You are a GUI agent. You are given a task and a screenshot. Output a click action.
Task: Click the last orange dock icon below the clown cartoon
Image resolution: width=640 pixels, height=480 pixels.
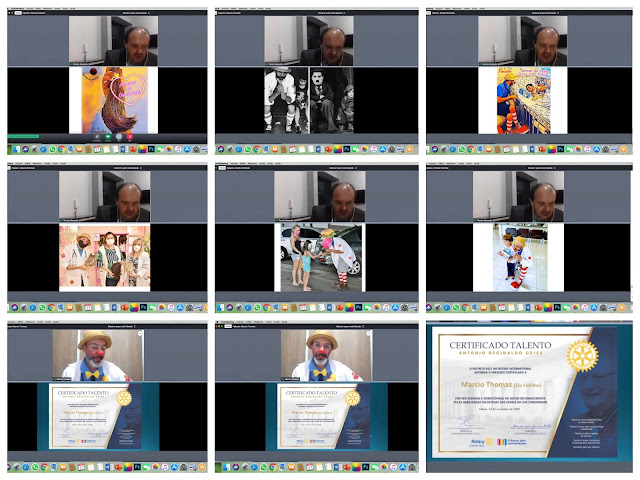[623, 149]
